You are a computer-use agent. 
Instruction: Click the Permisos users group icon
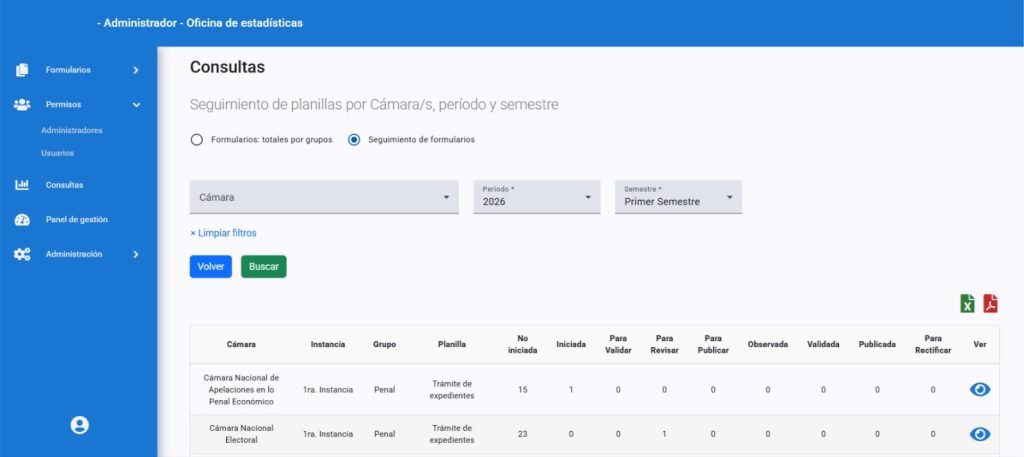tap(22, 104)
